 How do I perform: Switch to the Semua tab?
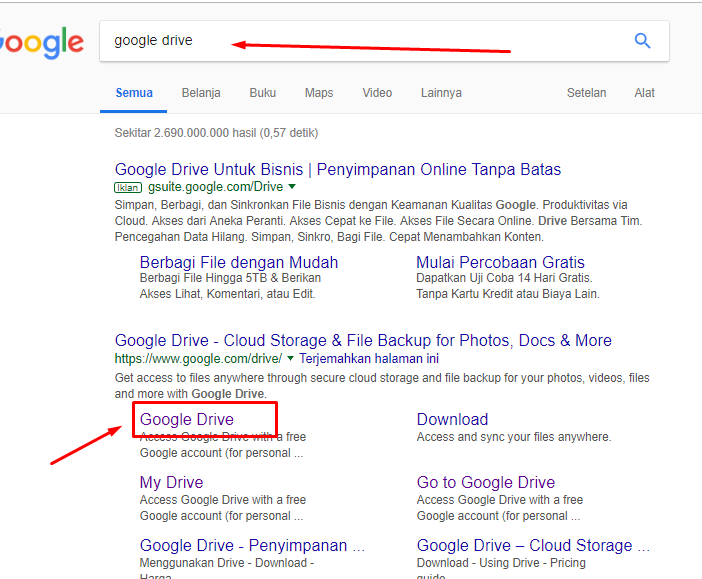(x=134, y=93)
